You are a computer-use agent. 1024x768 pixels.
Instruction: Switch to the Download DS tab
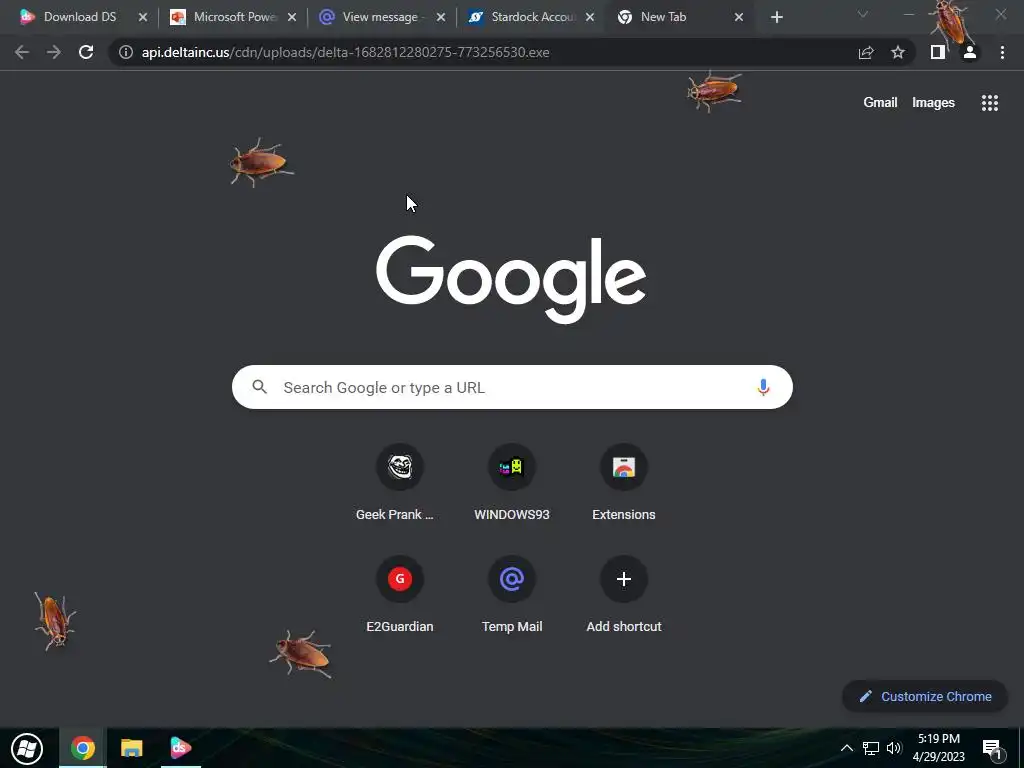(80, 17)
